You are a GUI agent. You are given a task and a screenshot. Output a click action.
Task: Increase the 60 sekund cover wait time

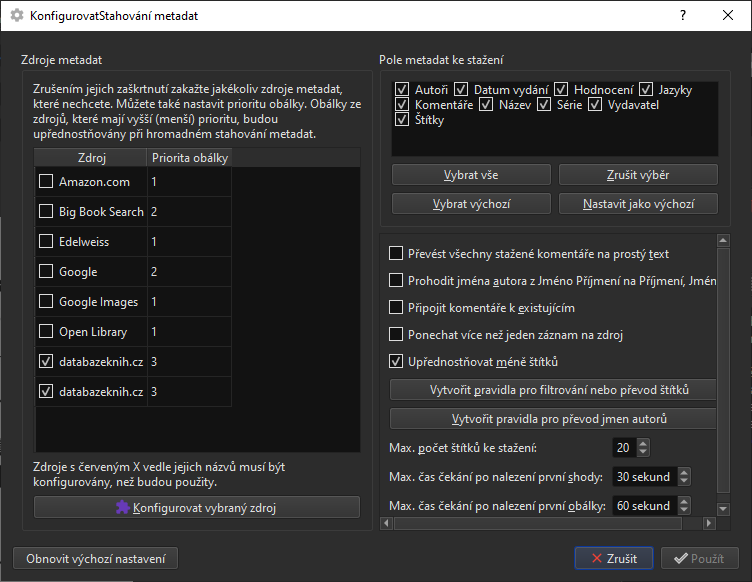pos(683,501)
